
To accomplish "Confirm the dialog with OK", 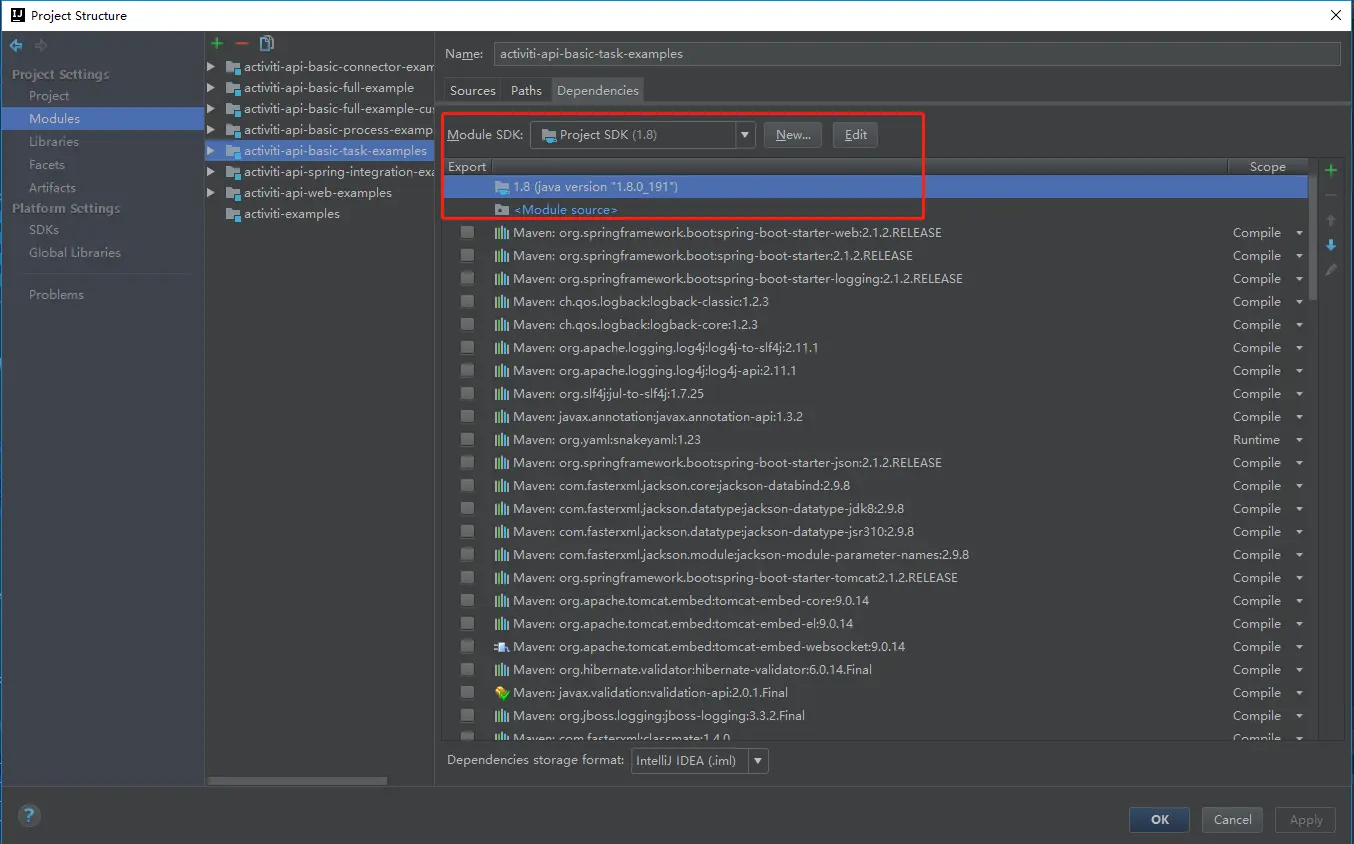I will (x=1159, y=820).
